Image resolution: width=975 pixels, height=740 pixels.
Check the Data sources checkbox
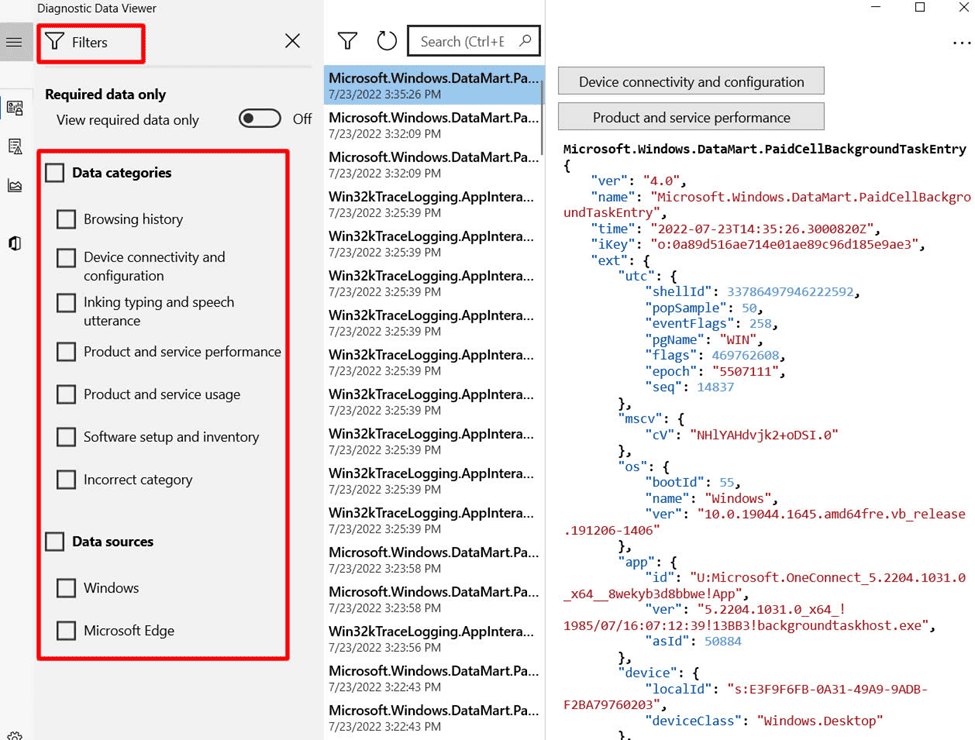(55, 541)
